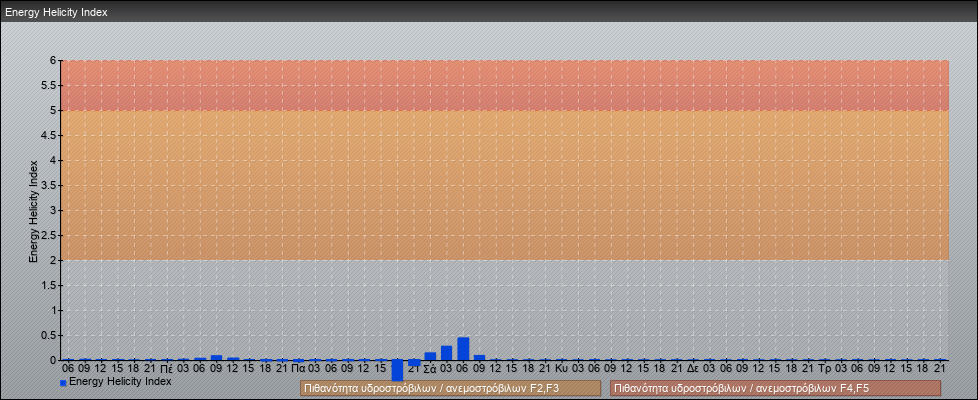Viewport: 978px width, 400px height.
Task: Click the Πα day label on x-axis
Action: 298,369
